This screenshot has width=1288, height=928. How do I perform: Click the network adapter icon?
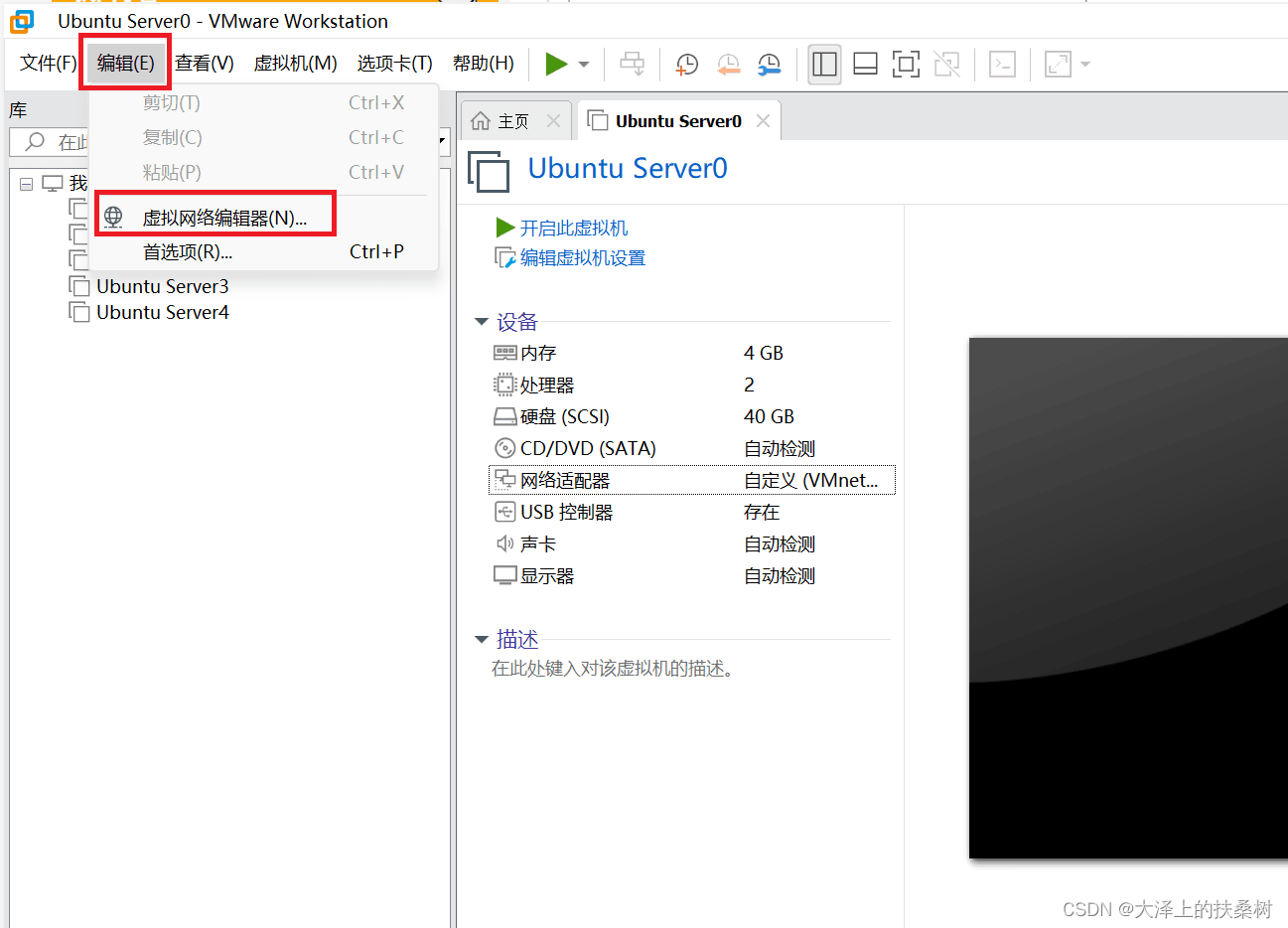point(505,480)
